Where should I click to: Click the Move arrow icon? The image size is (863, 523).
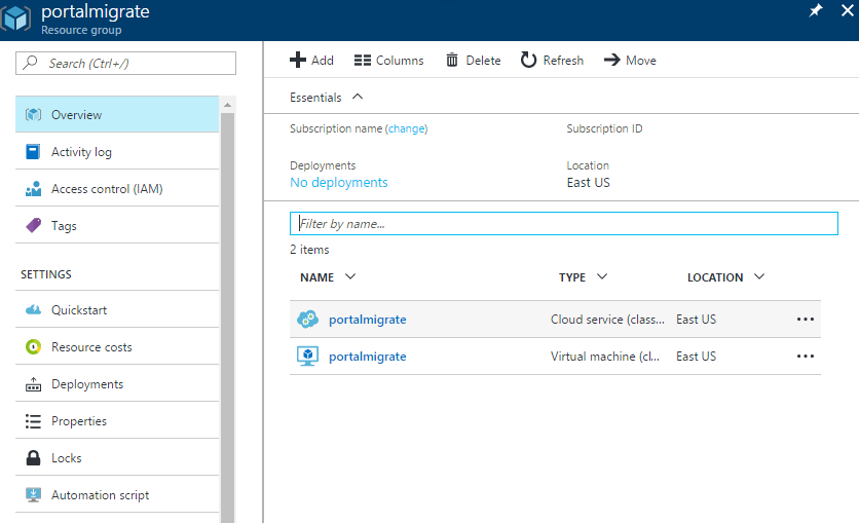coord(612,60)
